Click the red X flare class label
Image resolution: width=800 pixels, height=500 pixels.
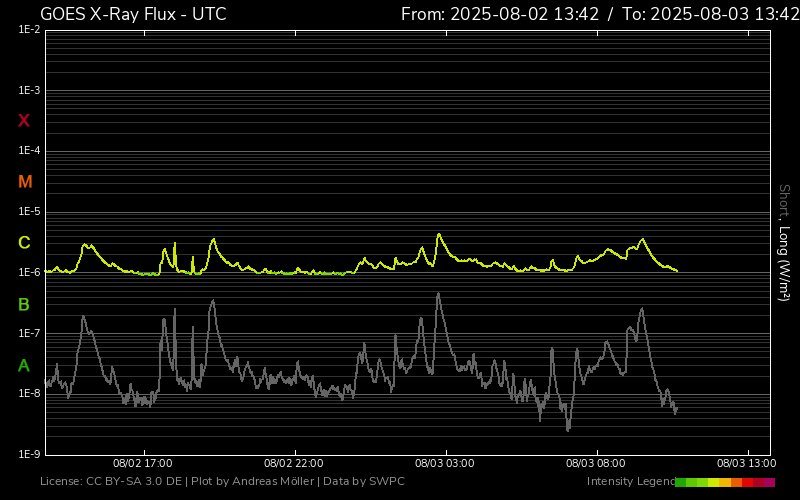pyautogui.click(x=24, y=121)
